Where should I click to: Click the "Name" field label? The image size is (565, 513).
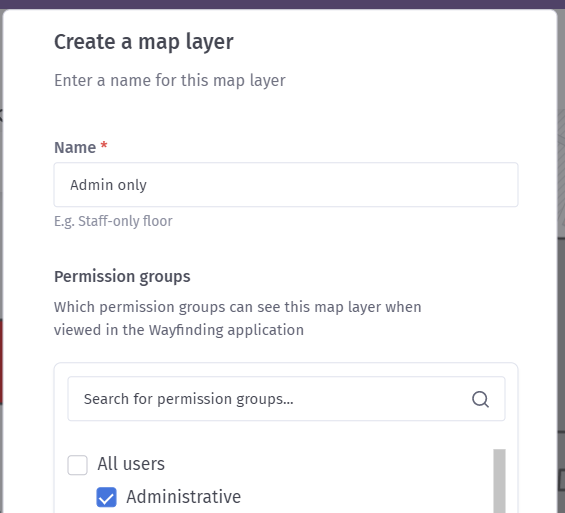point(75,148)
